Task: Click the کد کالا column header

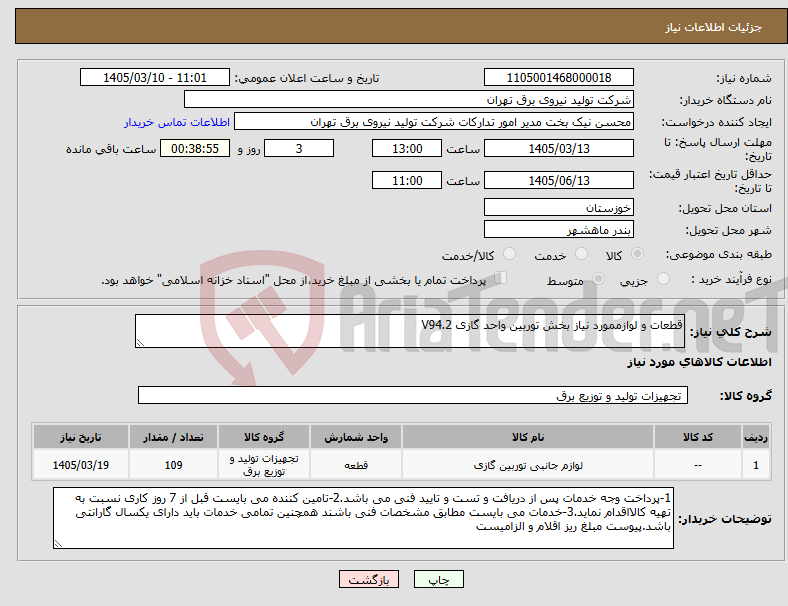Action: [x=698, y=437]
